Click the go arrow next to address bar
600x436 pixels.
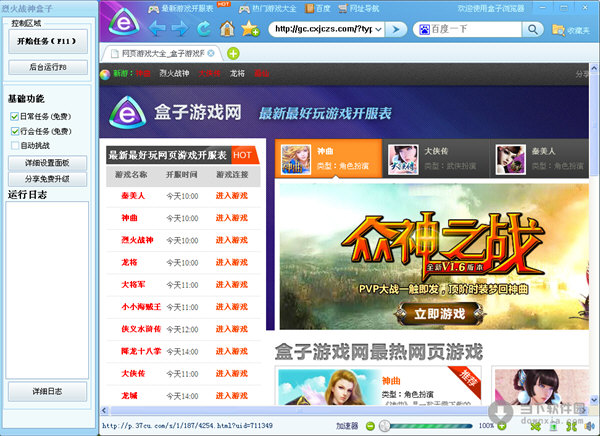[396, 29]
